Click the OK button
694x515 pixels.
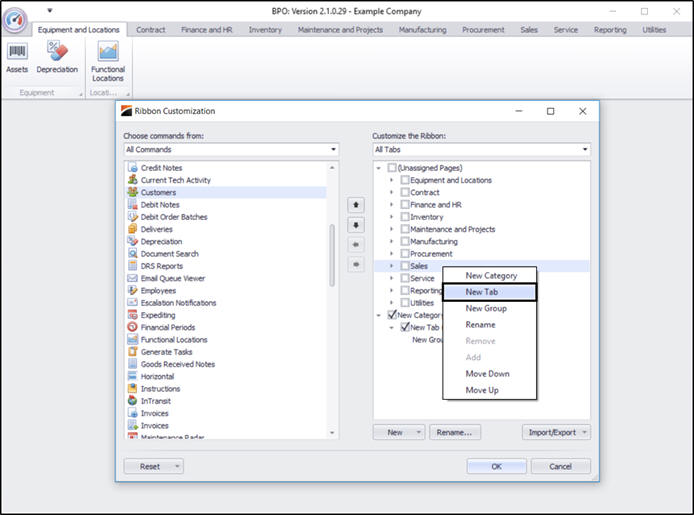coord(496,466)
